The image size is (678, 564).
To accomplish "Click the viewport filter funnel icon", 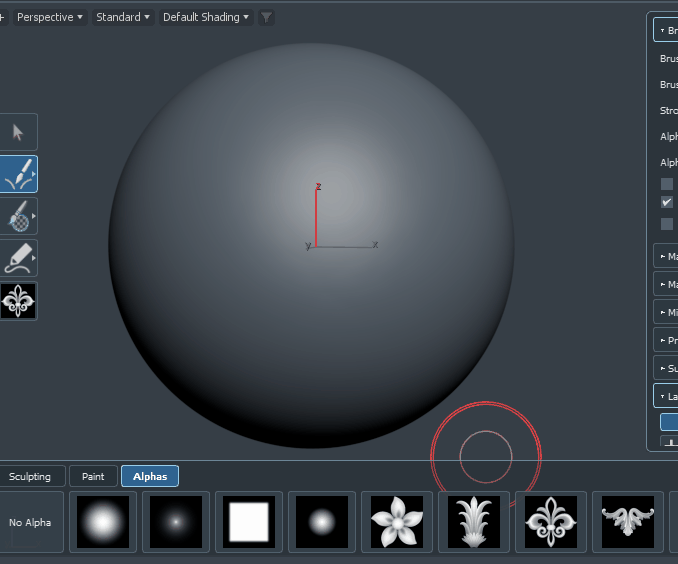I will [x=266, y=18].
